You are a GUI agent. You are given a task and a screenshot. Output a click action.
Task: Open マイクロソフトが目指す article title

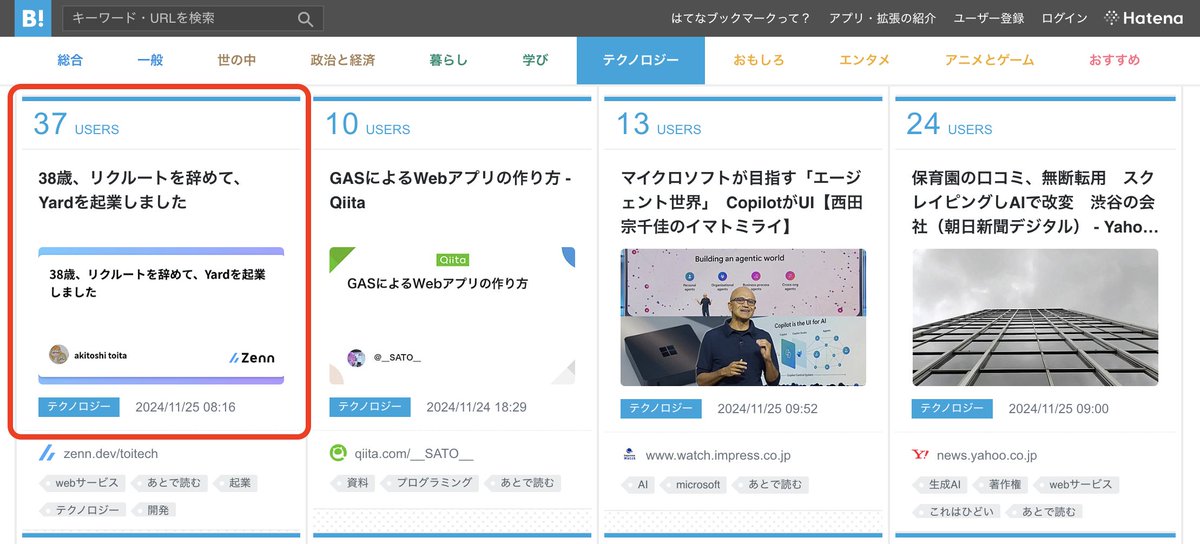coord(741,203)
